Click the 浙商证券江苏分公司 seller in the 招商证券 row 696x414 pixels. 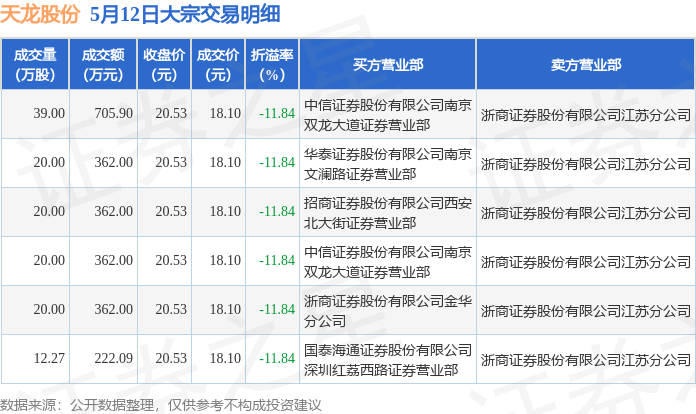585,213
